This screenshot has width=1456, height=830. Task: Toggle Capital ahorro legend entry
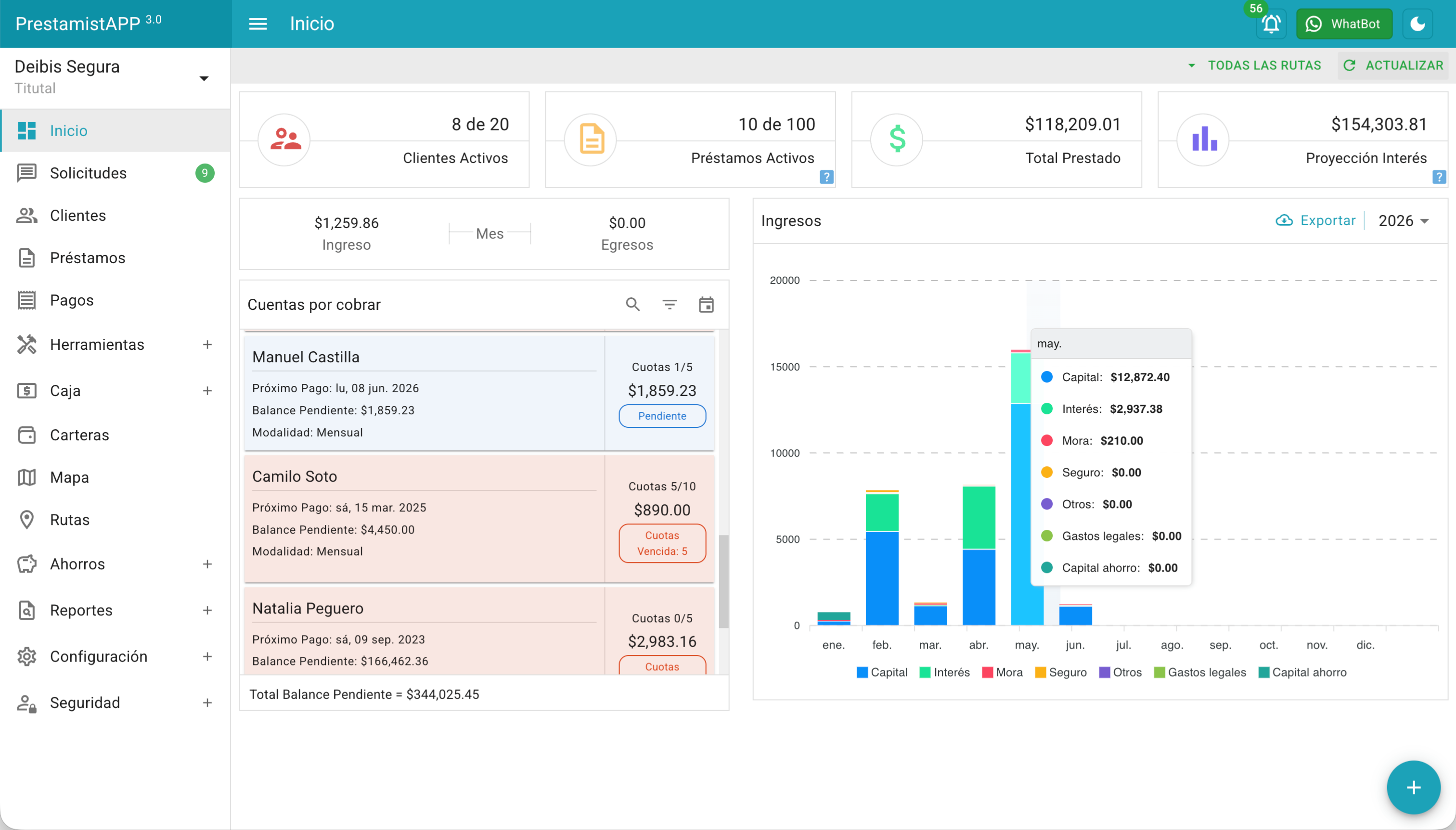coord(1302,672)
